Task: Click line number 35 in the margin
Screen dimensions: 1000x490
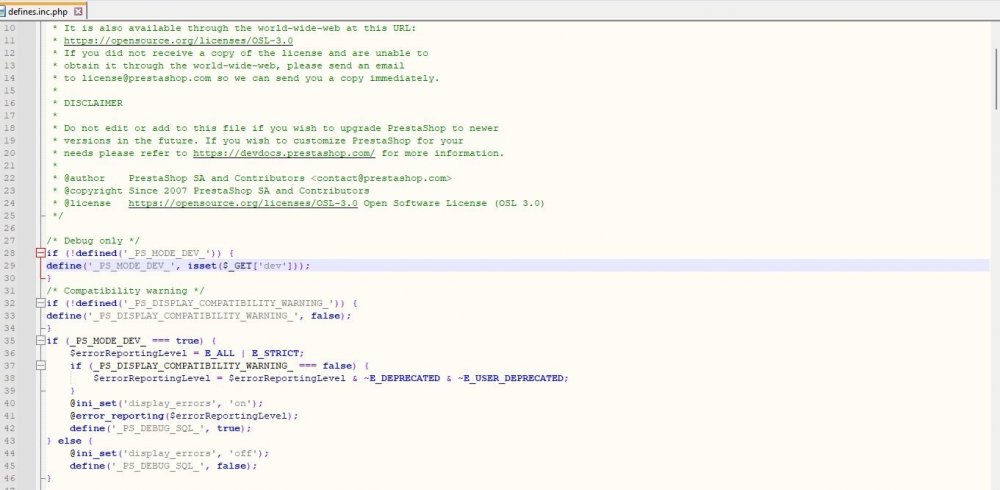Action: 10,341
